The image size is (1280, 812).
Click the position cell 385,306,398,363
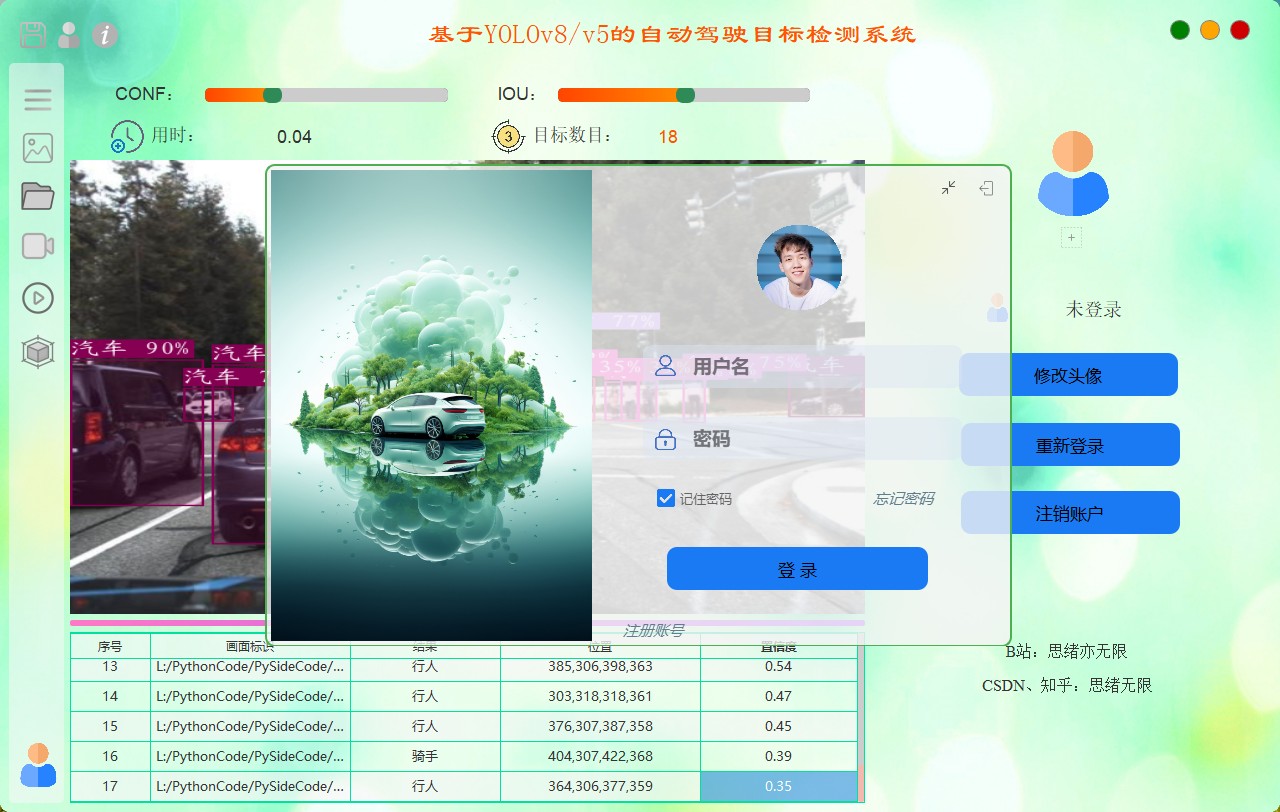click(600, 666)
